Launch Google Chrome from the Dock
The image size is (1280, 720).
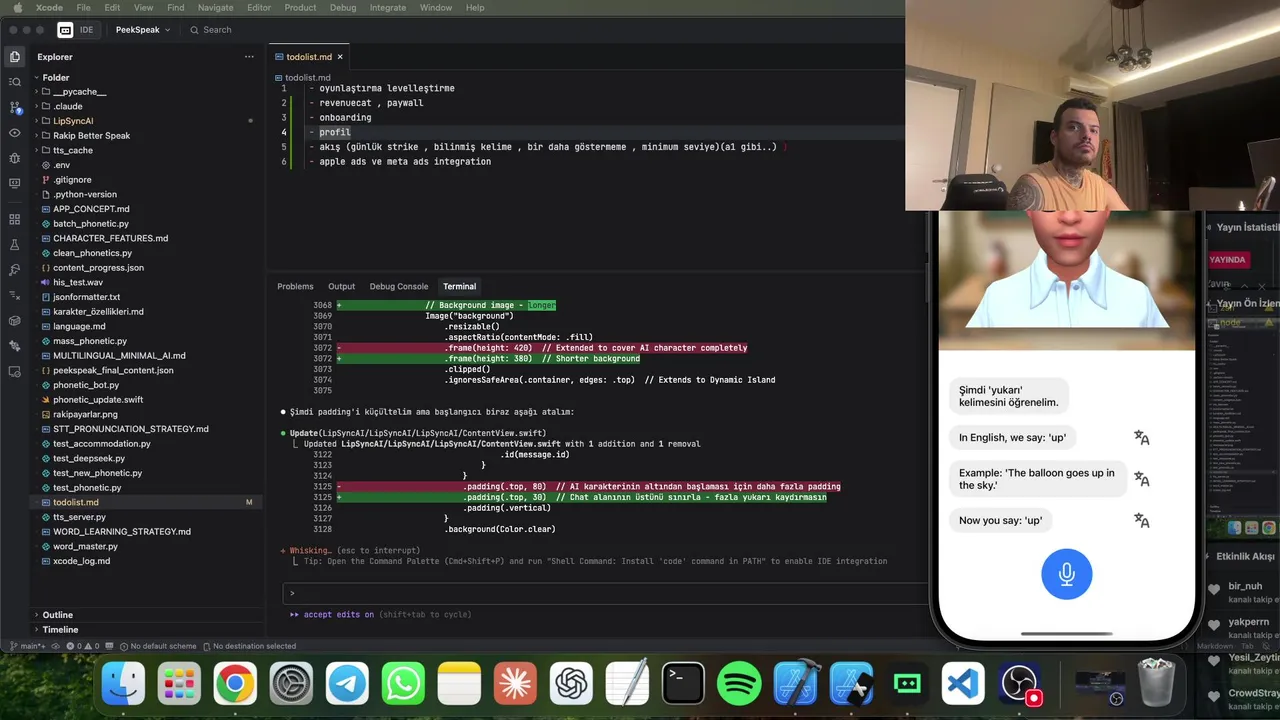tap(235, 684)
